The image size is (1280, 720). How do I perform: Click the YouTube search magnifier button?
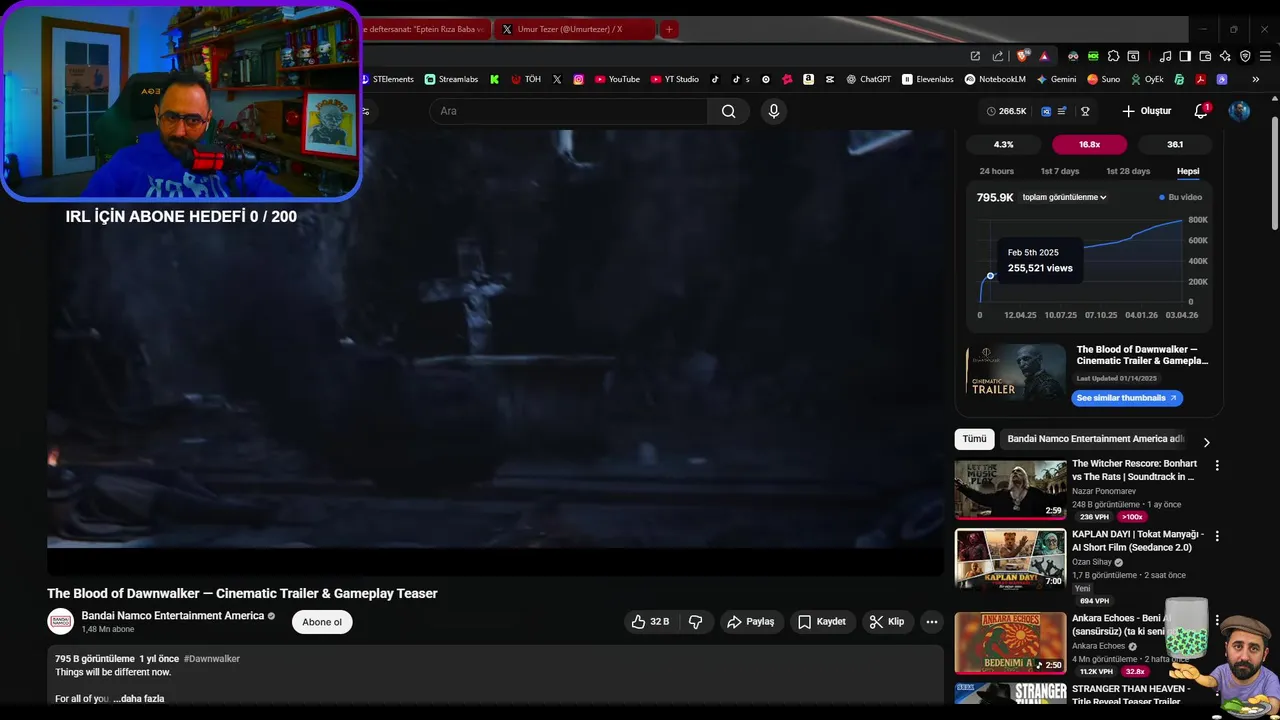(x=728, y=111)
